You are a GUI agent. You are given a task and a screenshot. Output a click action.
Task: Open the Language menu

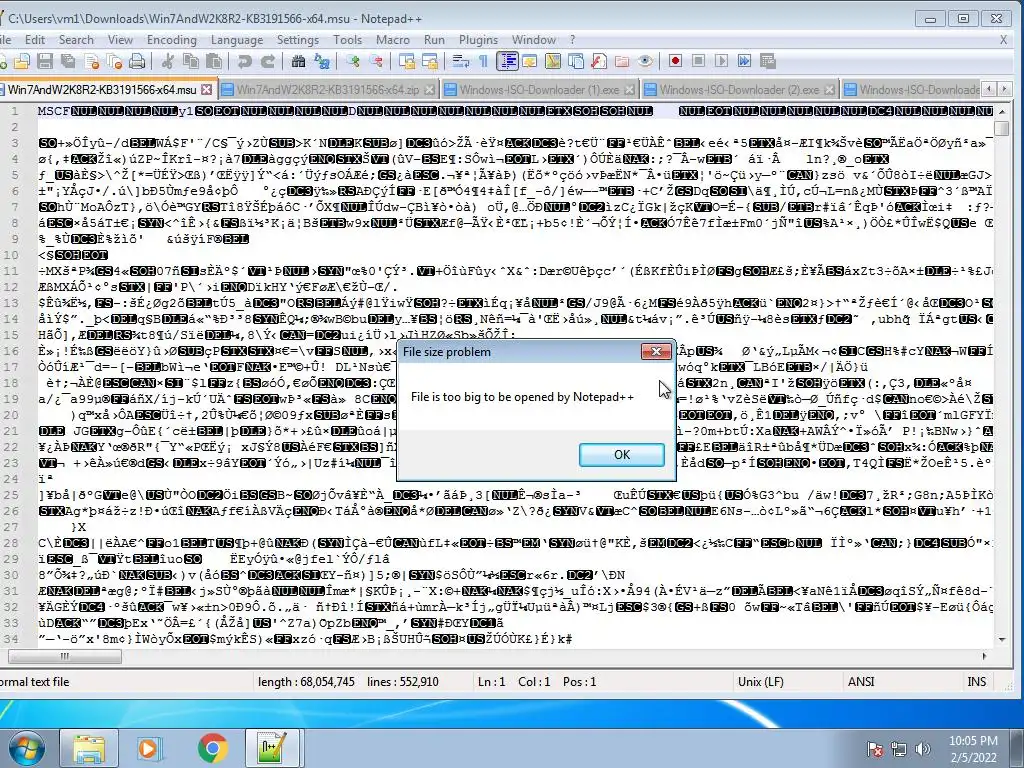(236, 40)
